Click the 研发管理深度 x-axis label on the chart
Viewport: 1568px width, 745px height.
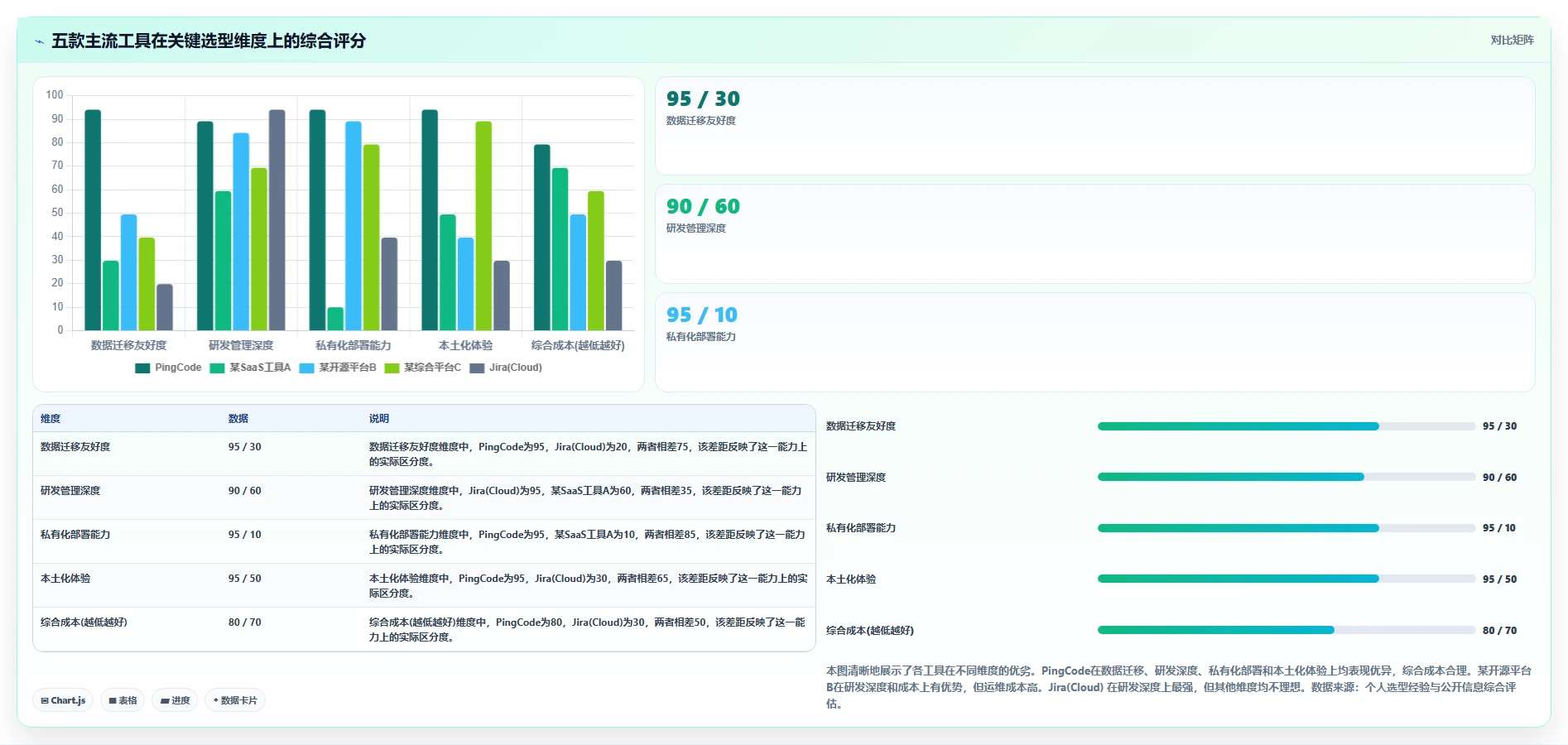coord(241,345)
